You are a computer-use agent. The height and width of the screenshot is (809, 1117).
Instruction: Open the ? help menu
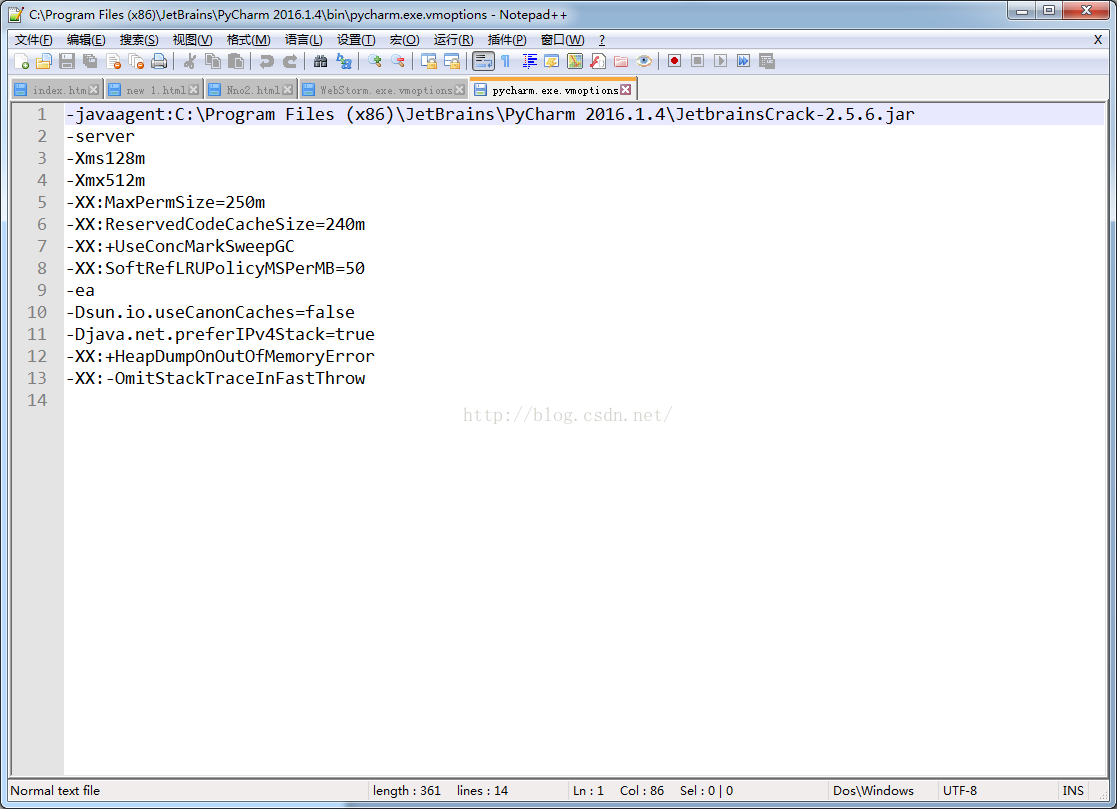tap(602, 40)
